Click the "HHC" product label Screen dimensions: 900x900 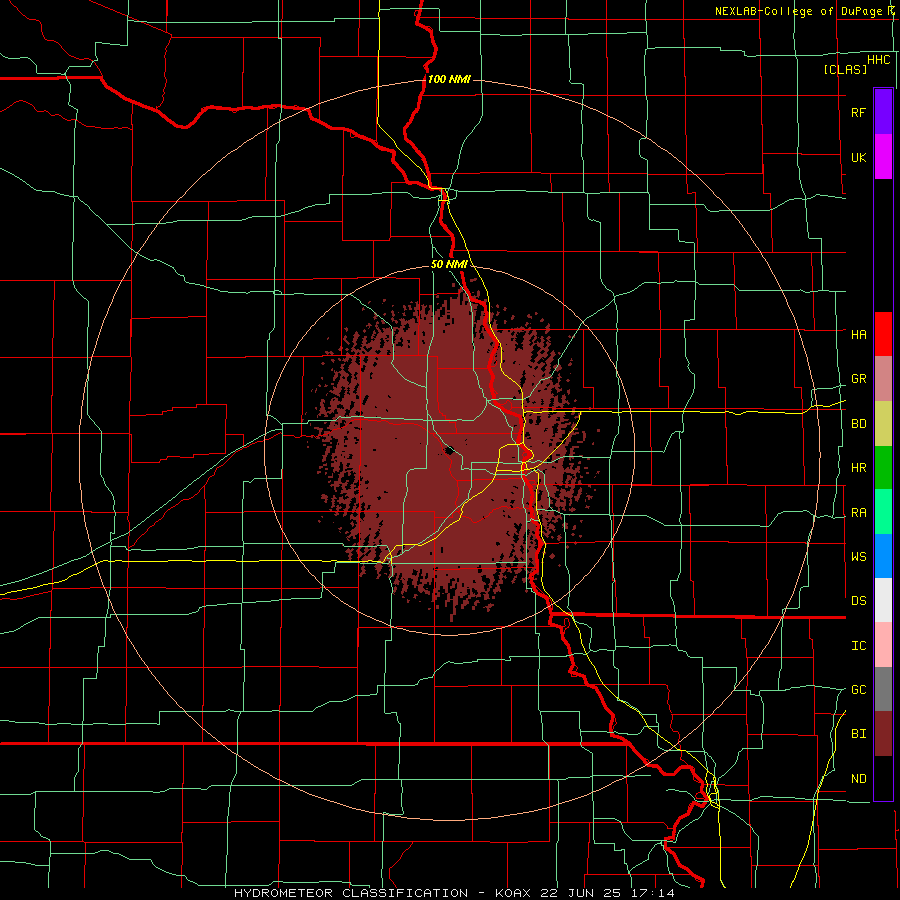[878, 60]
